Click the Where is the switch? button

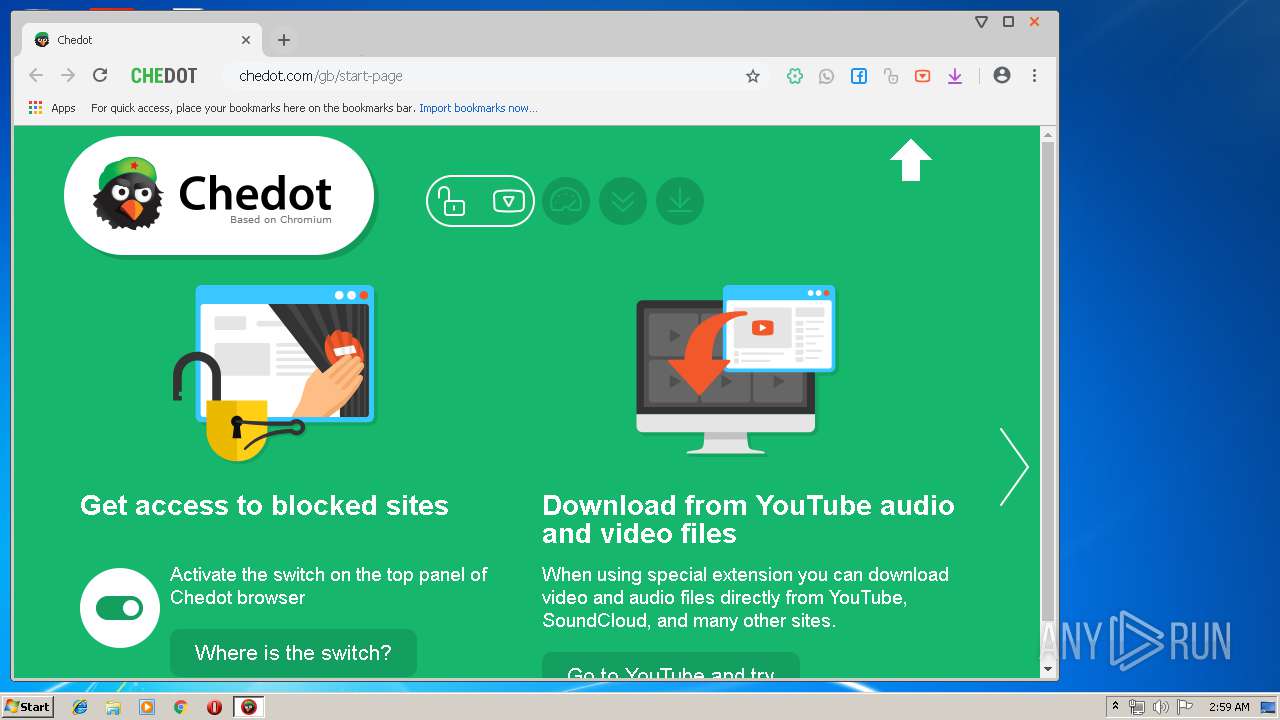(x=293, y=653)
